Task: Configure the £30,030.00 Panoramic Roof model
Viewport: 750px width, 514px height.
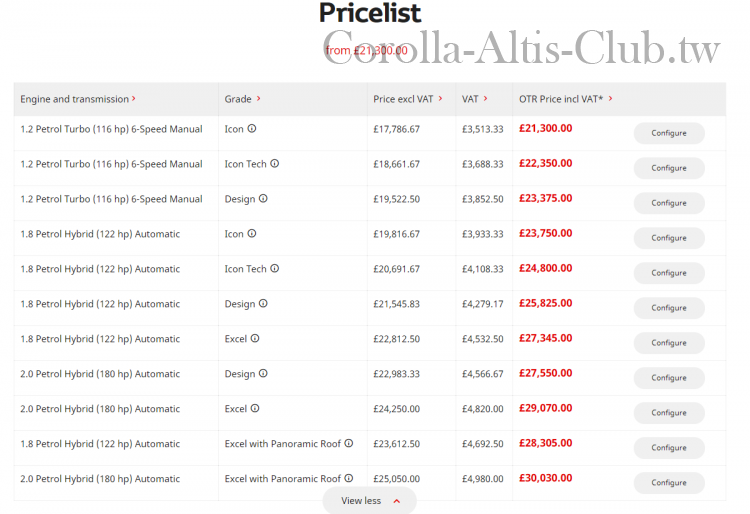Action: pos(669,482)
